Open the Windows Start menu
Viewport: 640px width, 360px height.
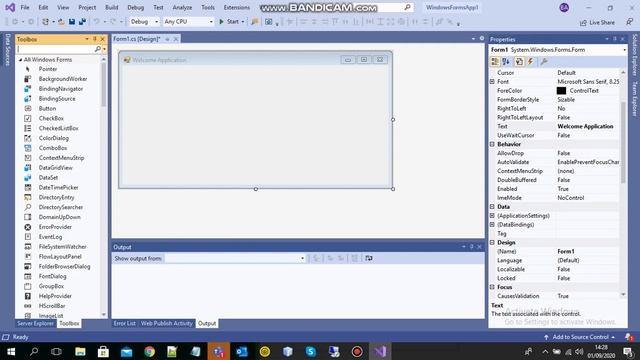tap(11, 351)
